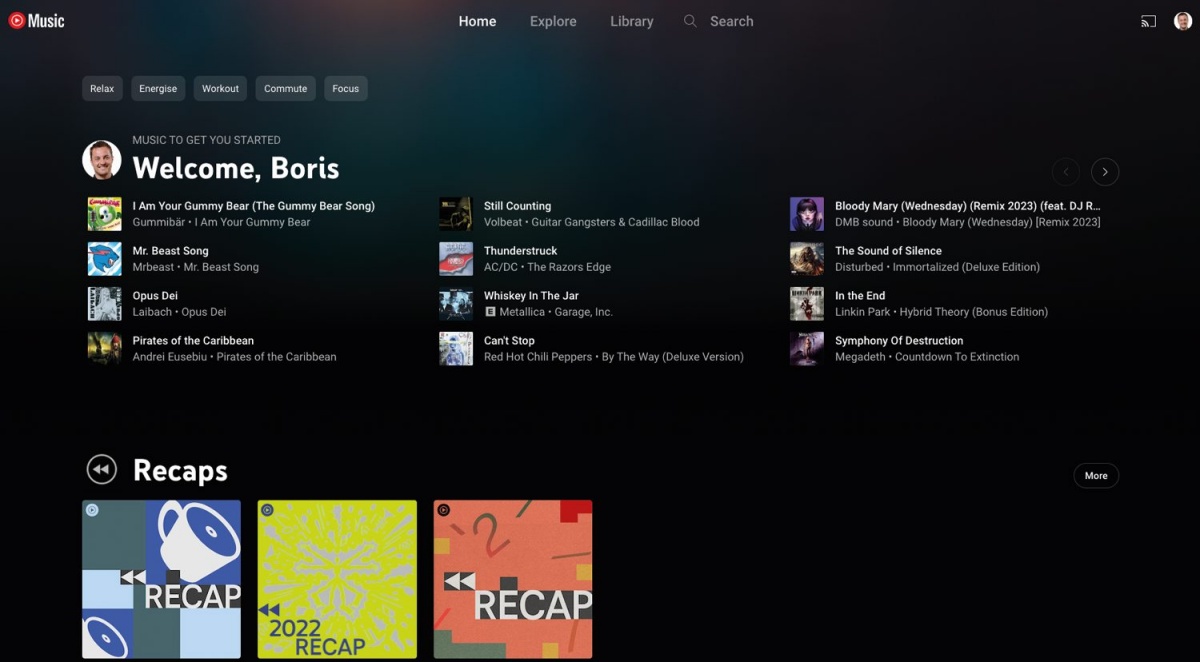The height and width of the screenshot is (662, 1200).
Task: Select the Focus mood chip
Action: pyautogui.click(x=345, y=89)
